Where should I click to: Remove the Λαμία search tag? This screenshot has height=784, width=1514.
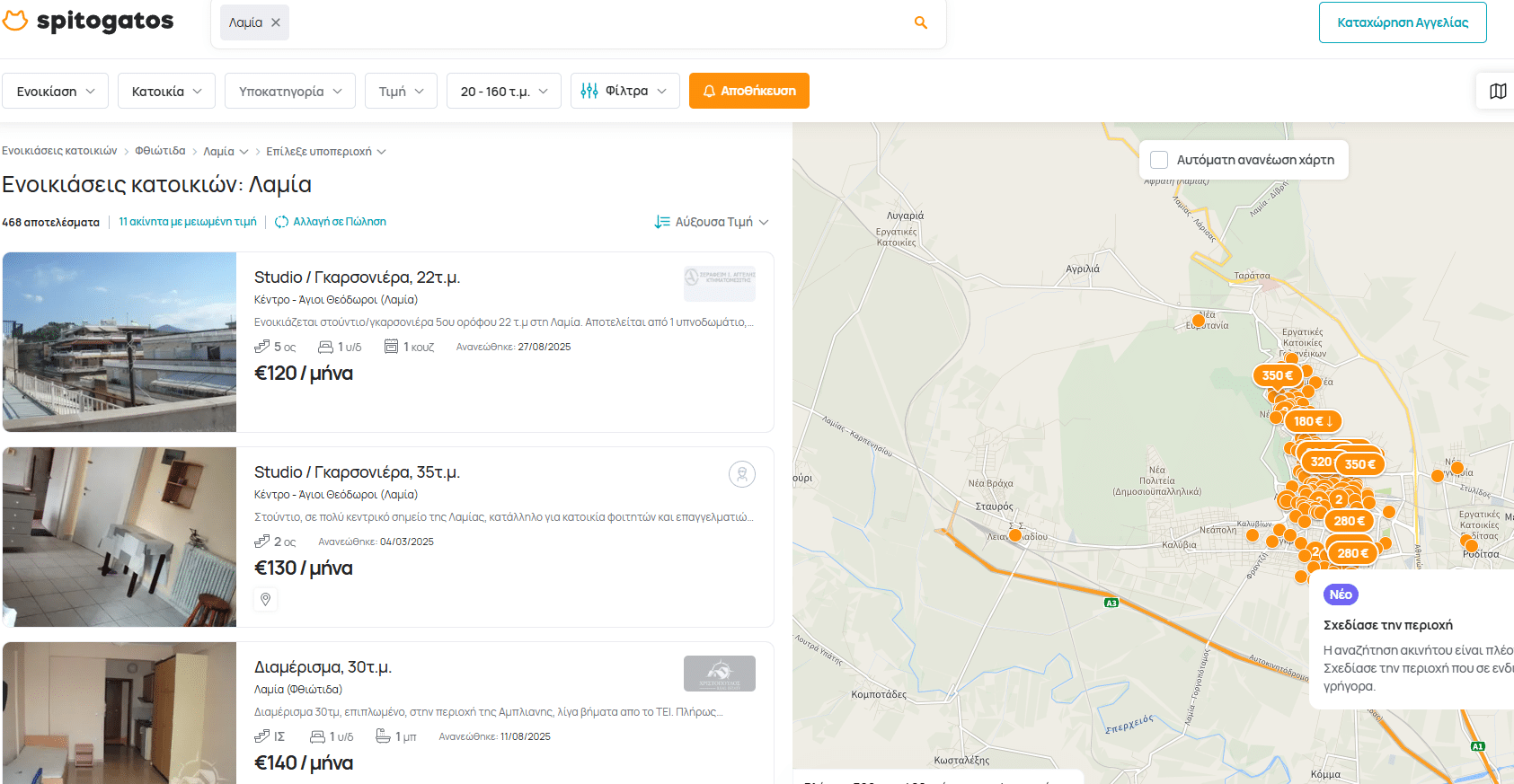click(x=276, y=22)
